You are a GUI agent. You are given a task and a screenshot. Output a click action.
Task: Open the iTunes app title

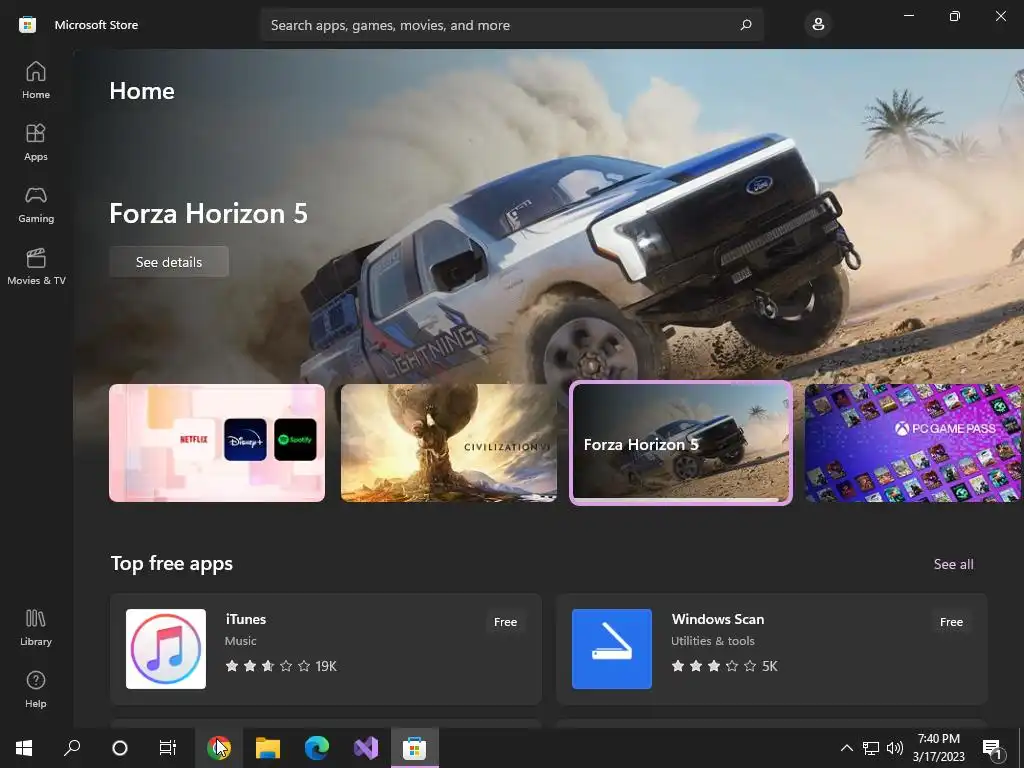246,619
